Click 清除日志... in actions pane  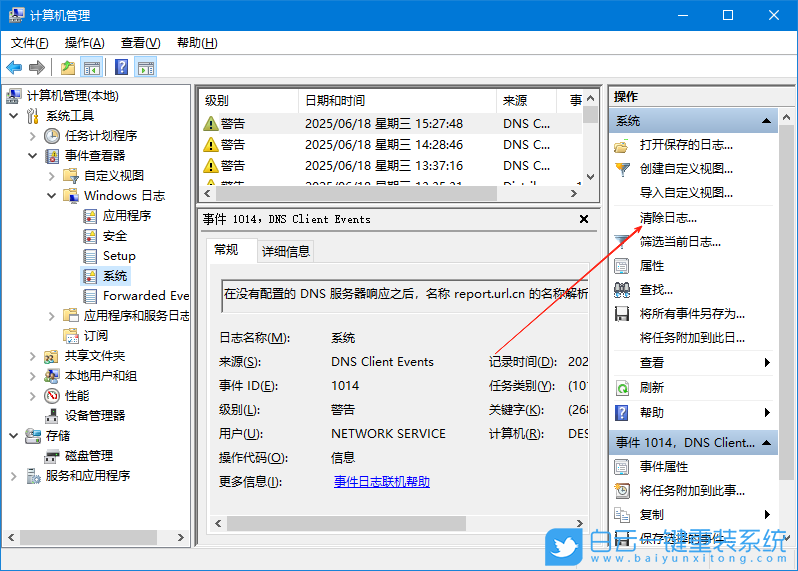[x=668, y=218]
